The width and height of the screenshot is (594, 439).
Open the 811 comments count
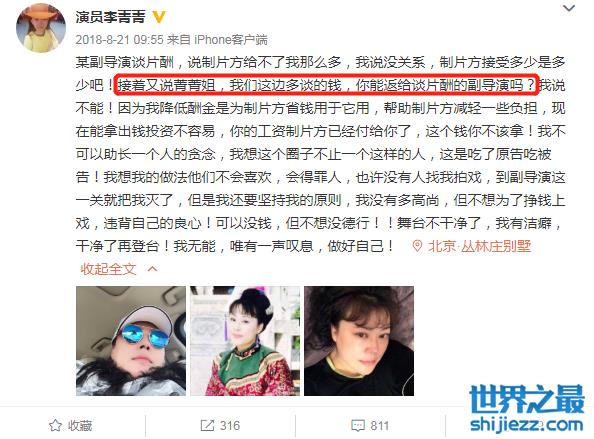tap(380, 426)
